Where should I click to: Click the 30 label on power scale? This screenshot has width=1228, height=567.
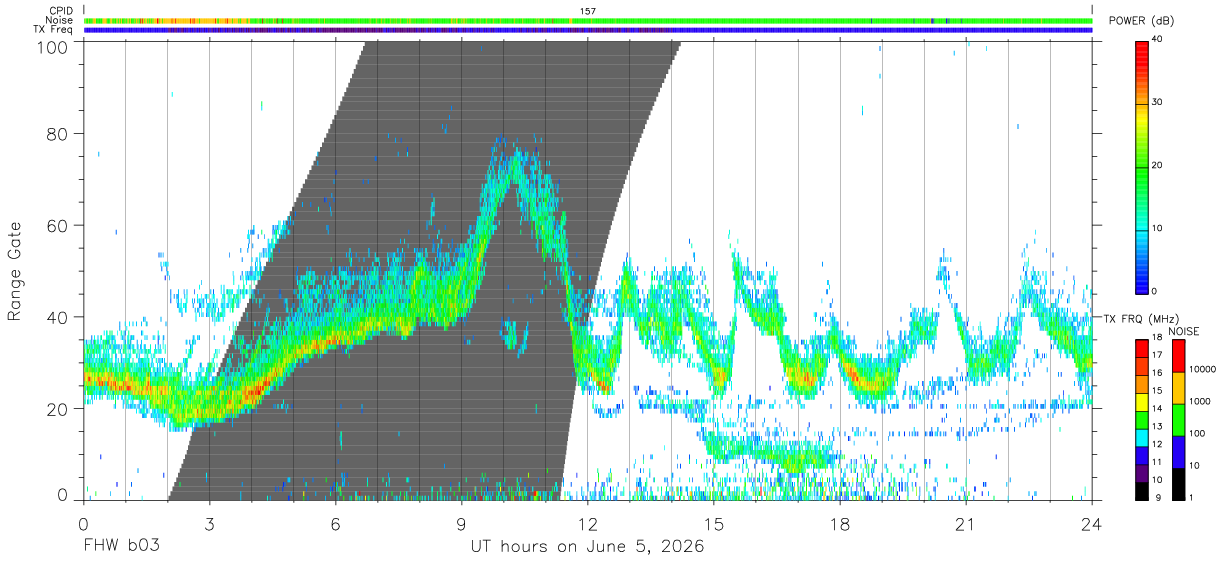[x=1157, y=103]
